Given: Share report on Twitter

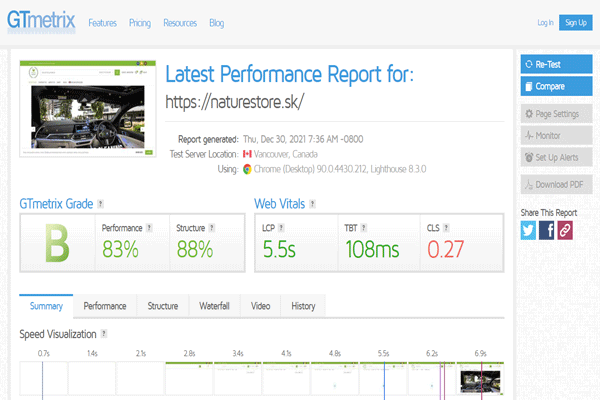Looking at the screenshot, I should click(529, 230).
